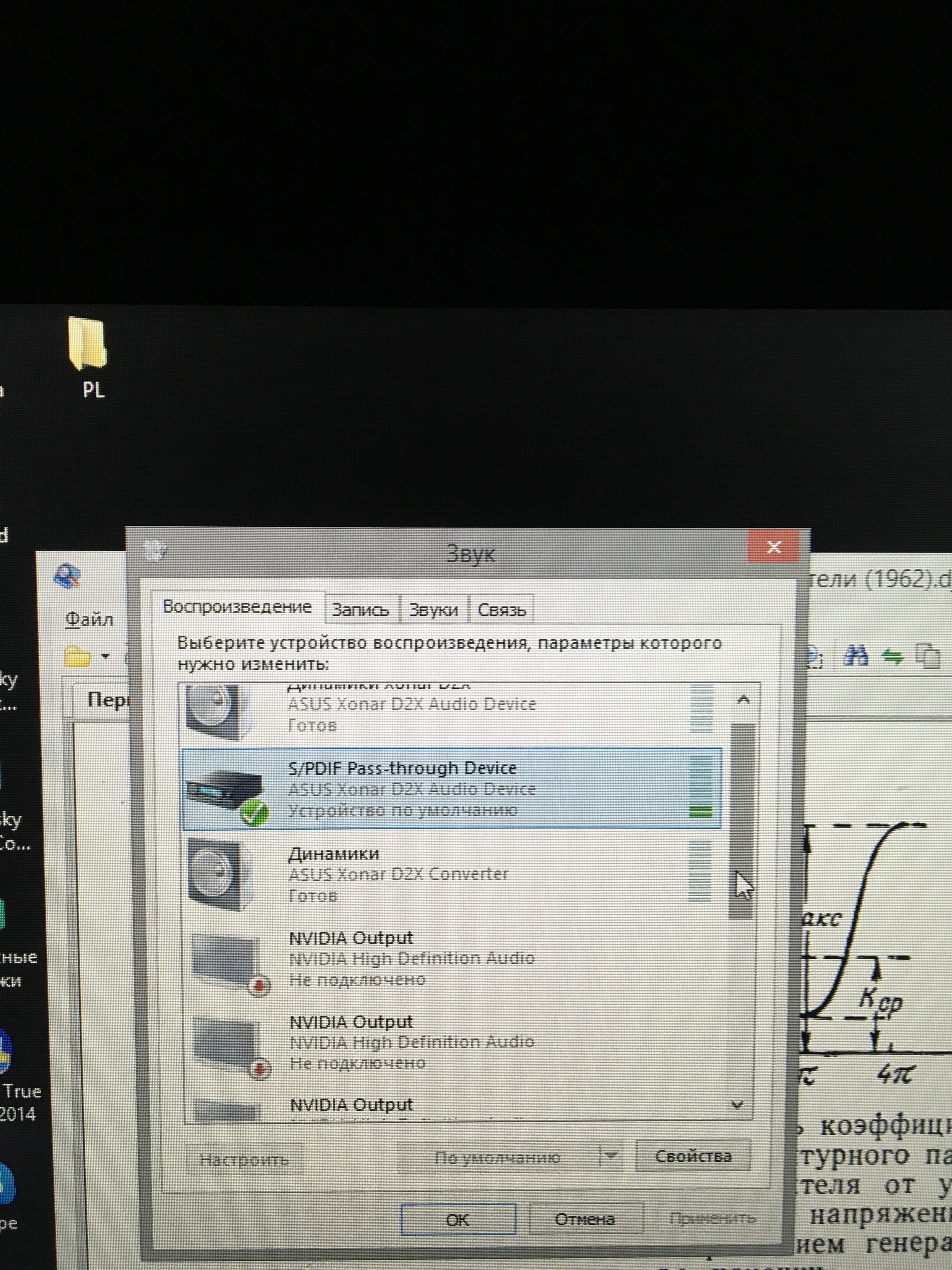Click the copy pages icon in toolbar

tap(928, 656)
